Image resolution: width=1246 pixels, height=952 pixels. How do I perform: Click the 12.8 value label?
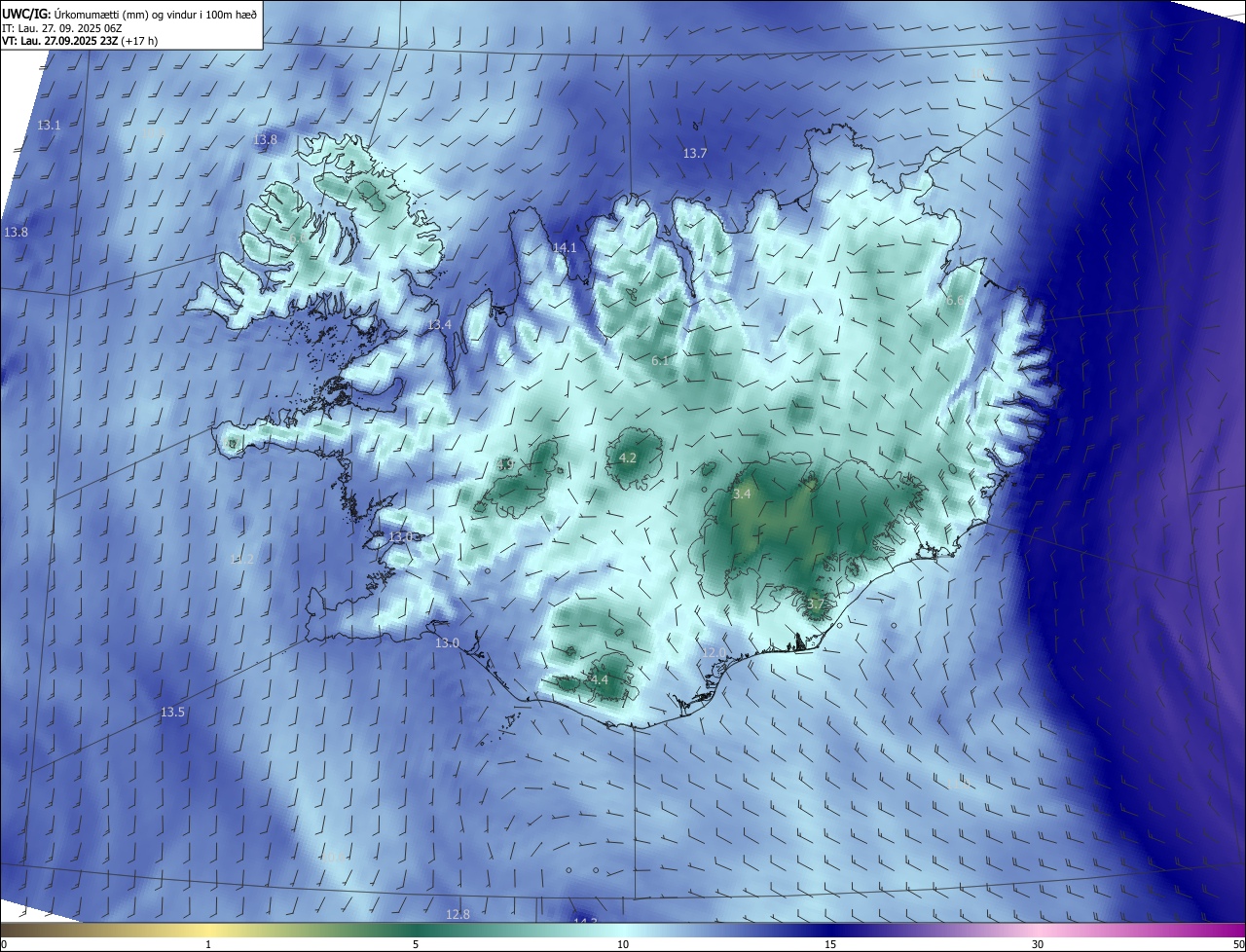(x=458, y=915)
